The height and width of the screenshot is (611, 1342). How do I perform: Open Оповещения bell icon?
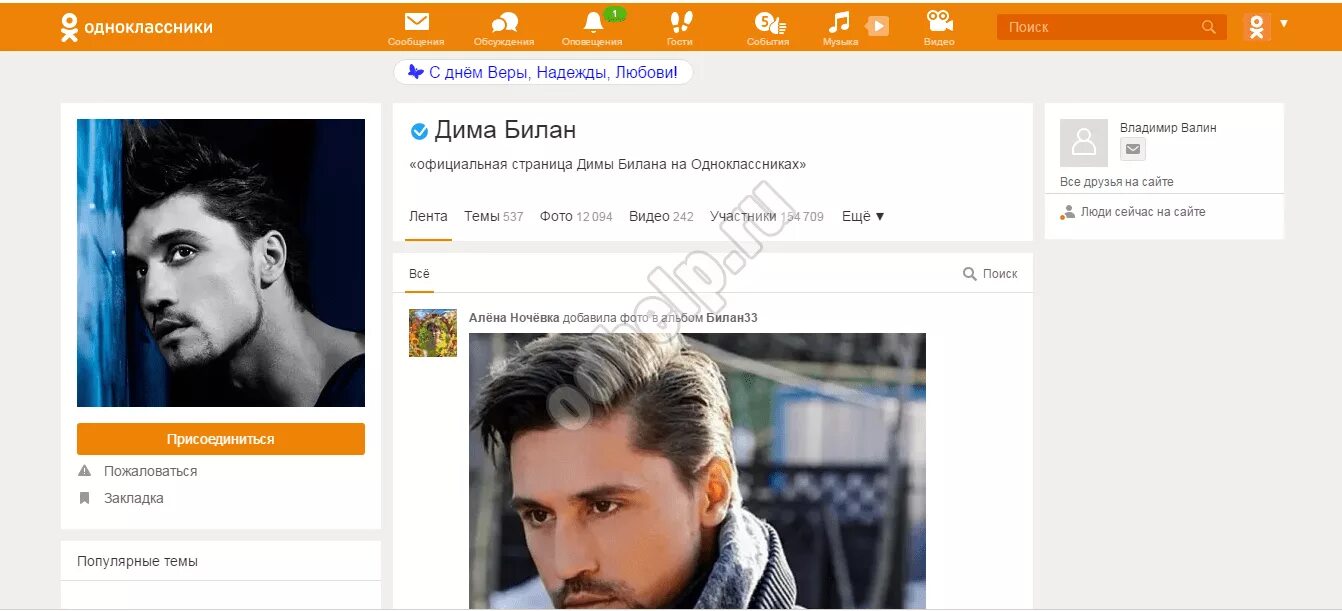point(593,22)
